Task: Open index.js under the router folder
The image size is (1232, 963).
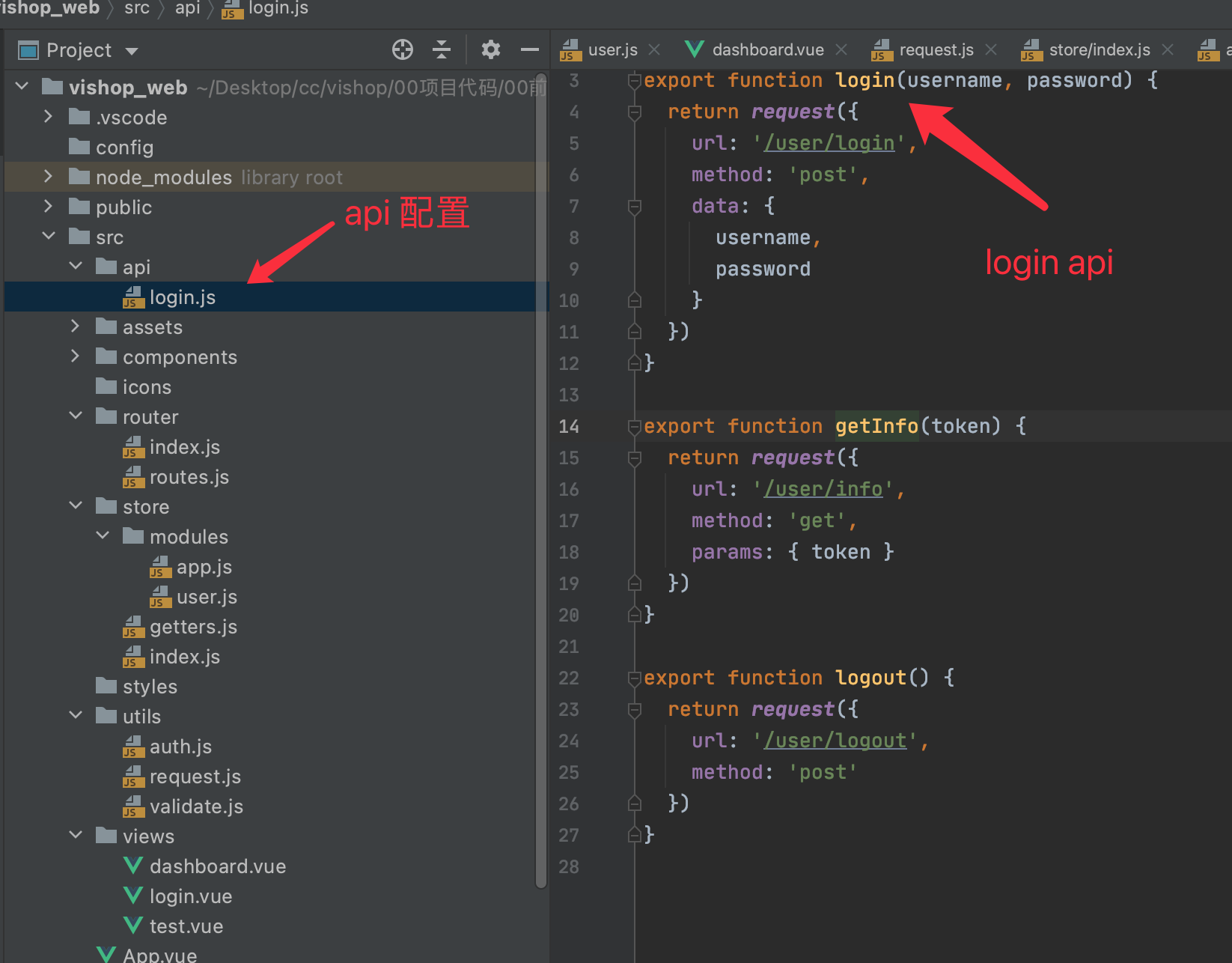Action: [171, 447]
